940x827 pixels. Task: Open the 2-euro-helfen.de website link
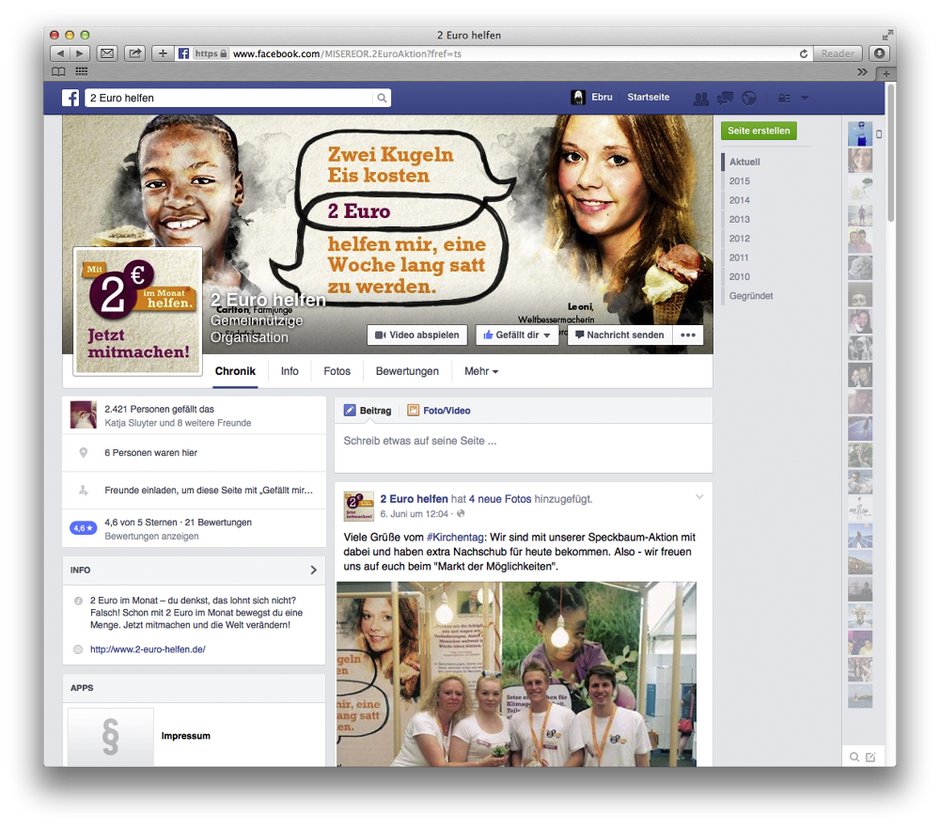coord(147,649)
